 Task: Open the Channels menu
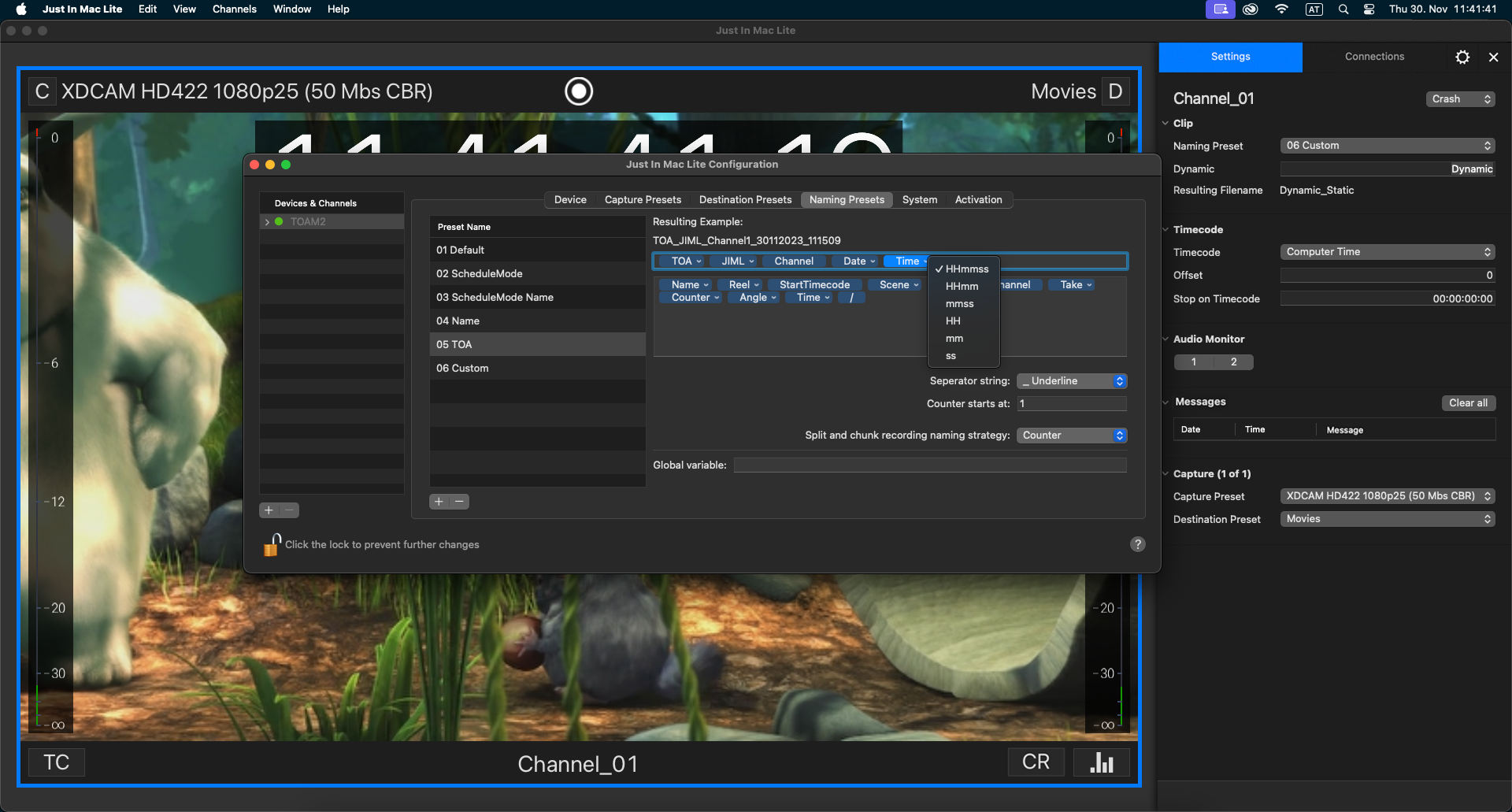coord(235,9)
